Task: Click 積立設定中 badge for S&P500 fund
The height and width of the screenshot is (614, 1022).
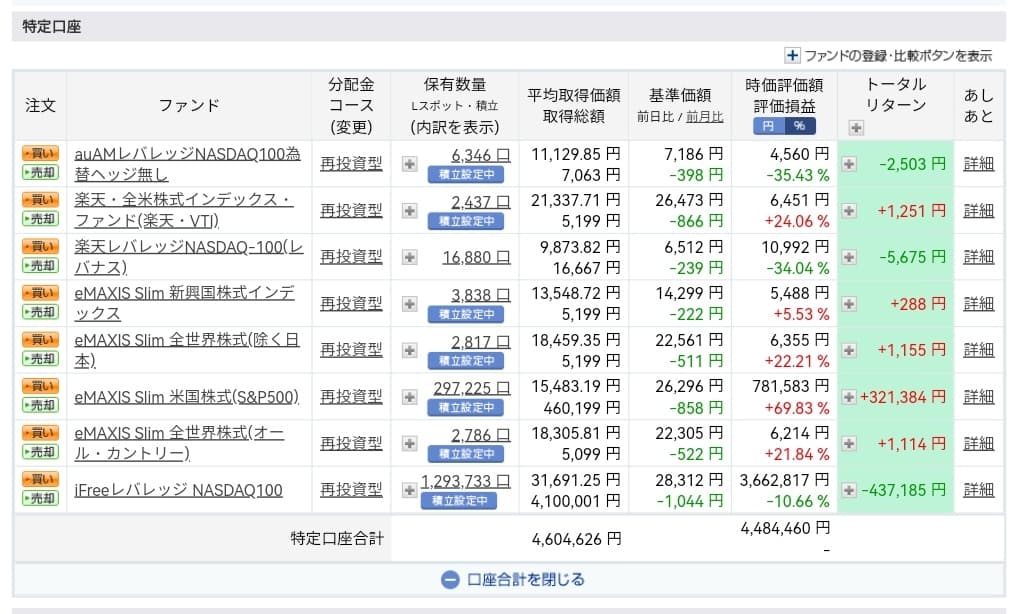Action: click(x=465, y=408)
